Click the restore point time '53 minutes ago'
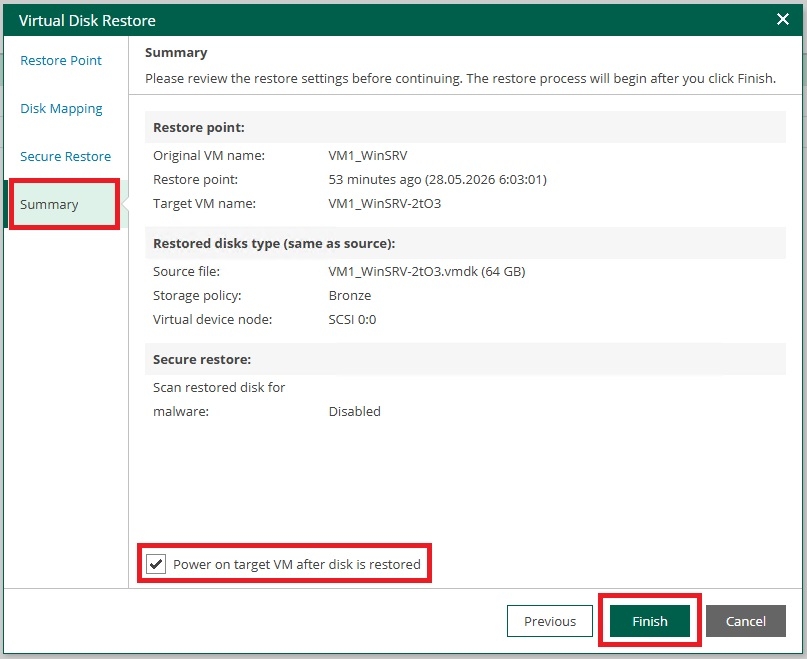 point(437,180)
